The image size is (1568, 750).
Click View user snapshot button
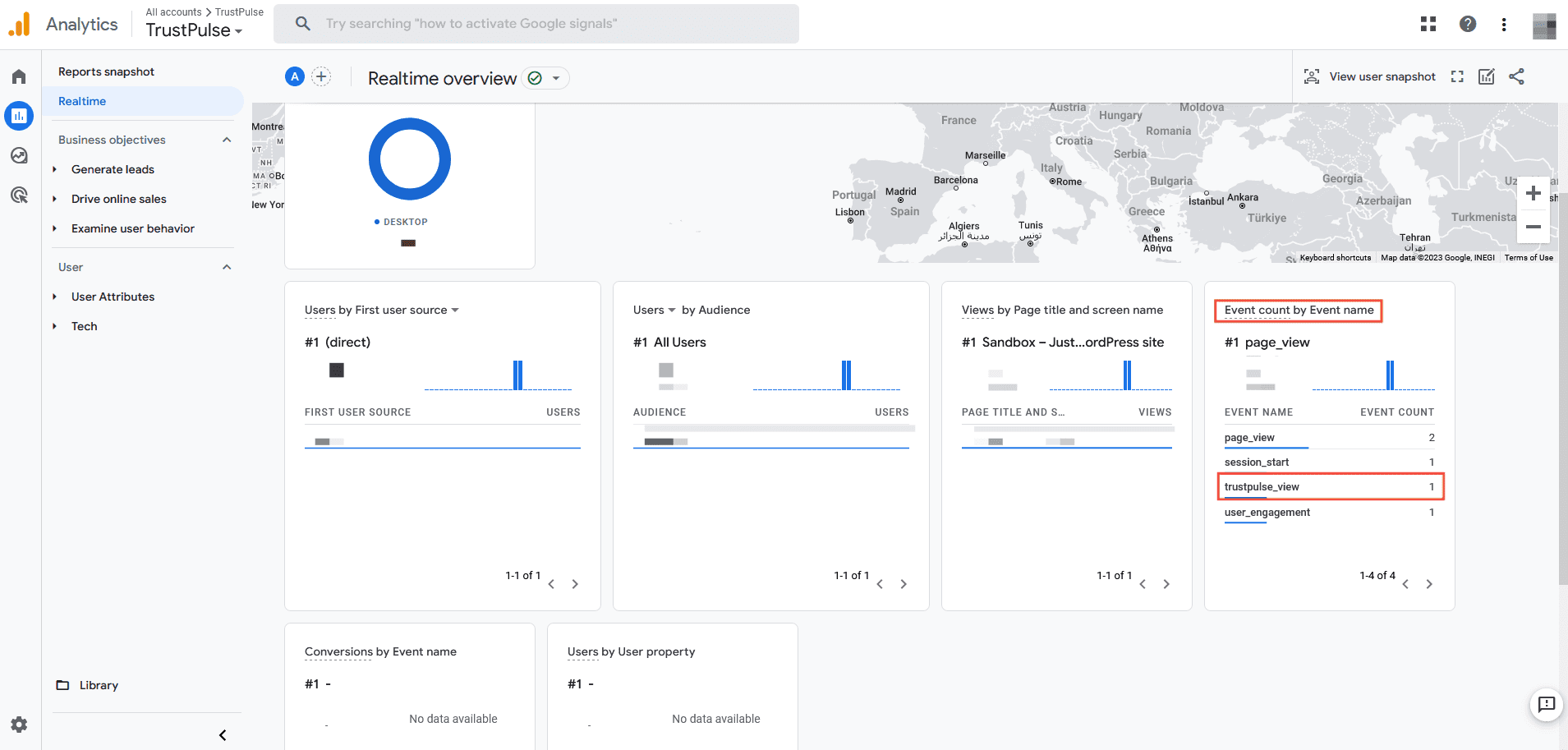[1369, 76]
